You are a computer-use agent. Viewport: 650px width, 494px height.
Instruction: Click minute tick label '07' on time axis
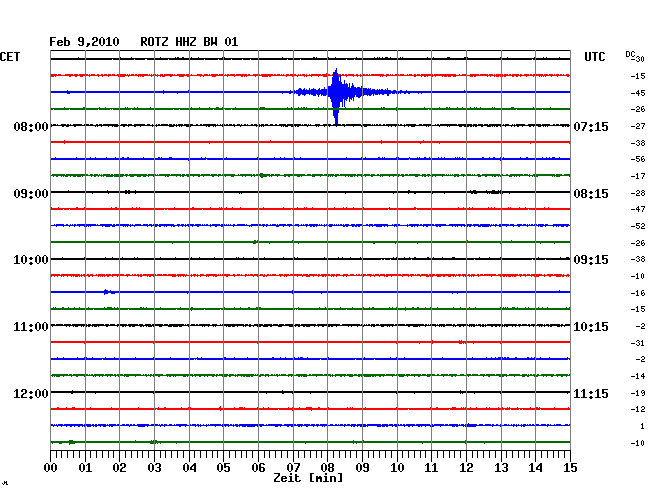tap(293, 467)
